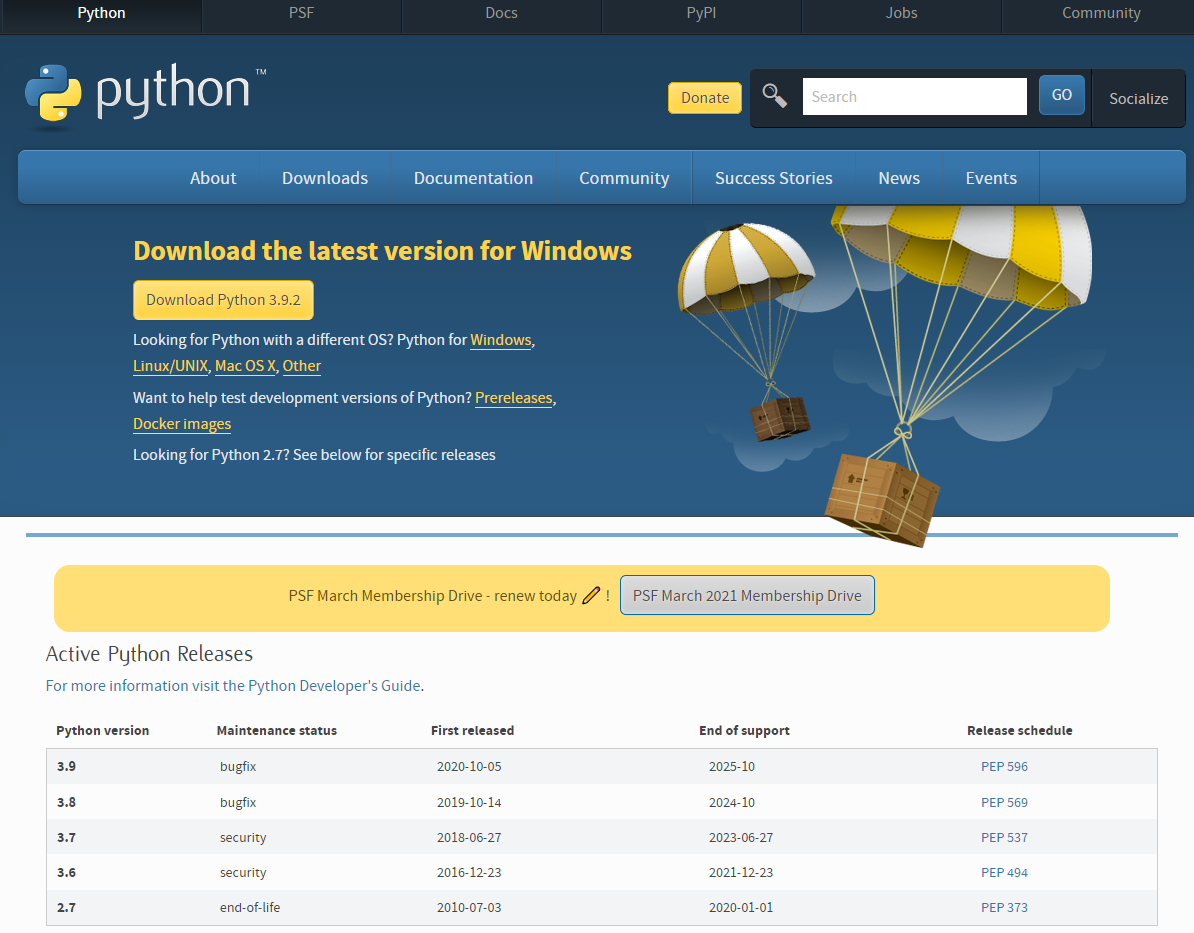Viewport: 1194px width, 933px height.
Task: Follow the Other OS link
Action: coord(302,366)
